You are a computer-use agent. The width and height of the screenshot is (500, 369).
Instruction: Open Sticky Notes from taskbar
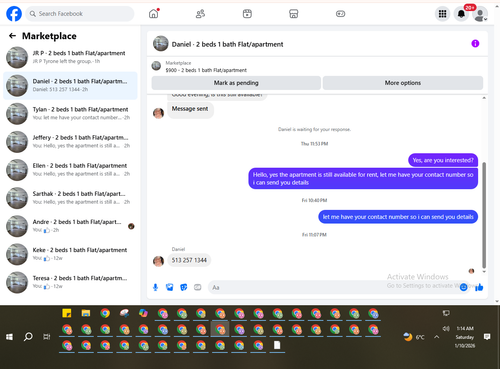67,313
